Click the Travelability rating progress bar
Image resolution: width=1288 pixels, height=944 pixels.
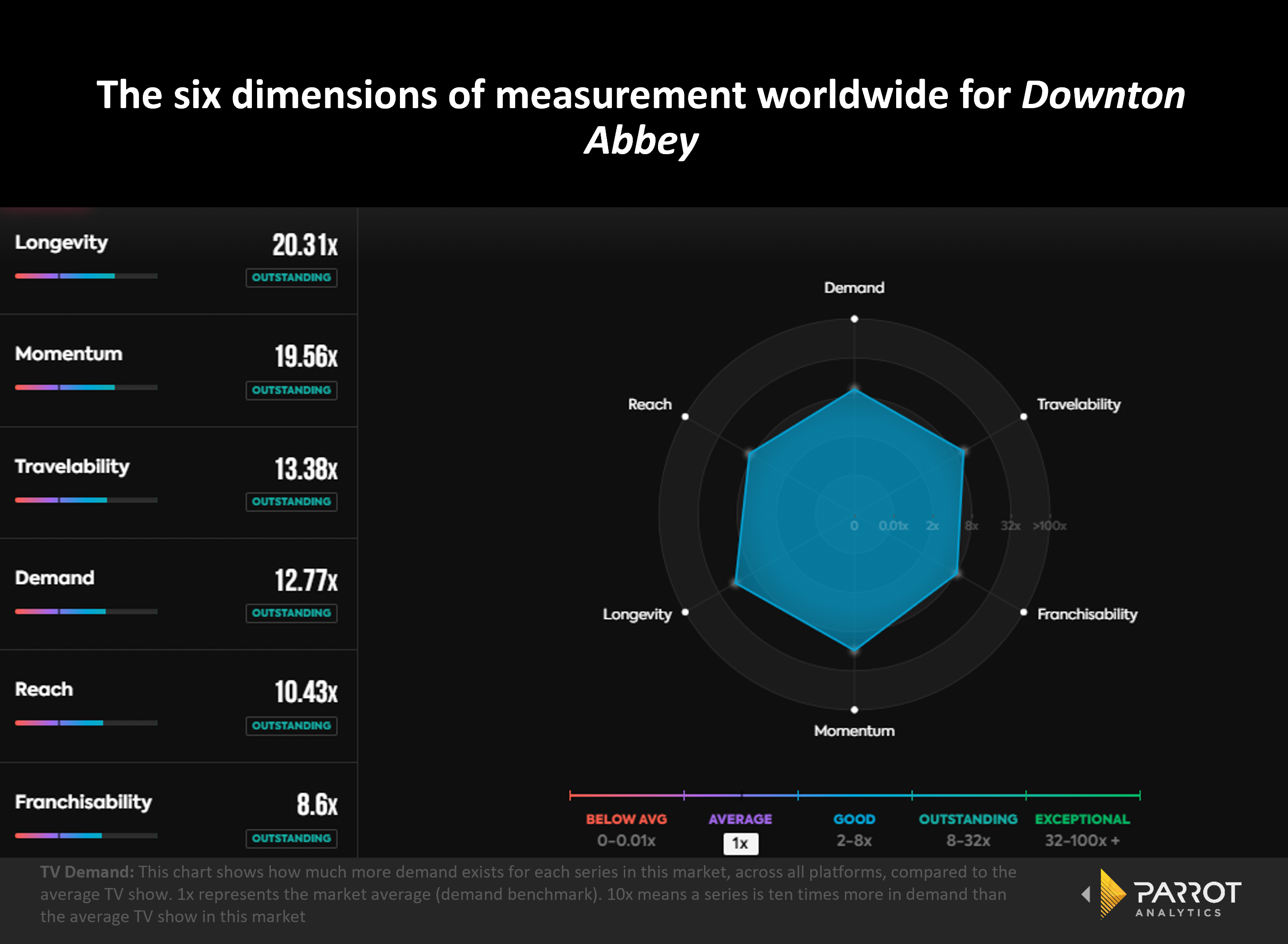[86, 500]
